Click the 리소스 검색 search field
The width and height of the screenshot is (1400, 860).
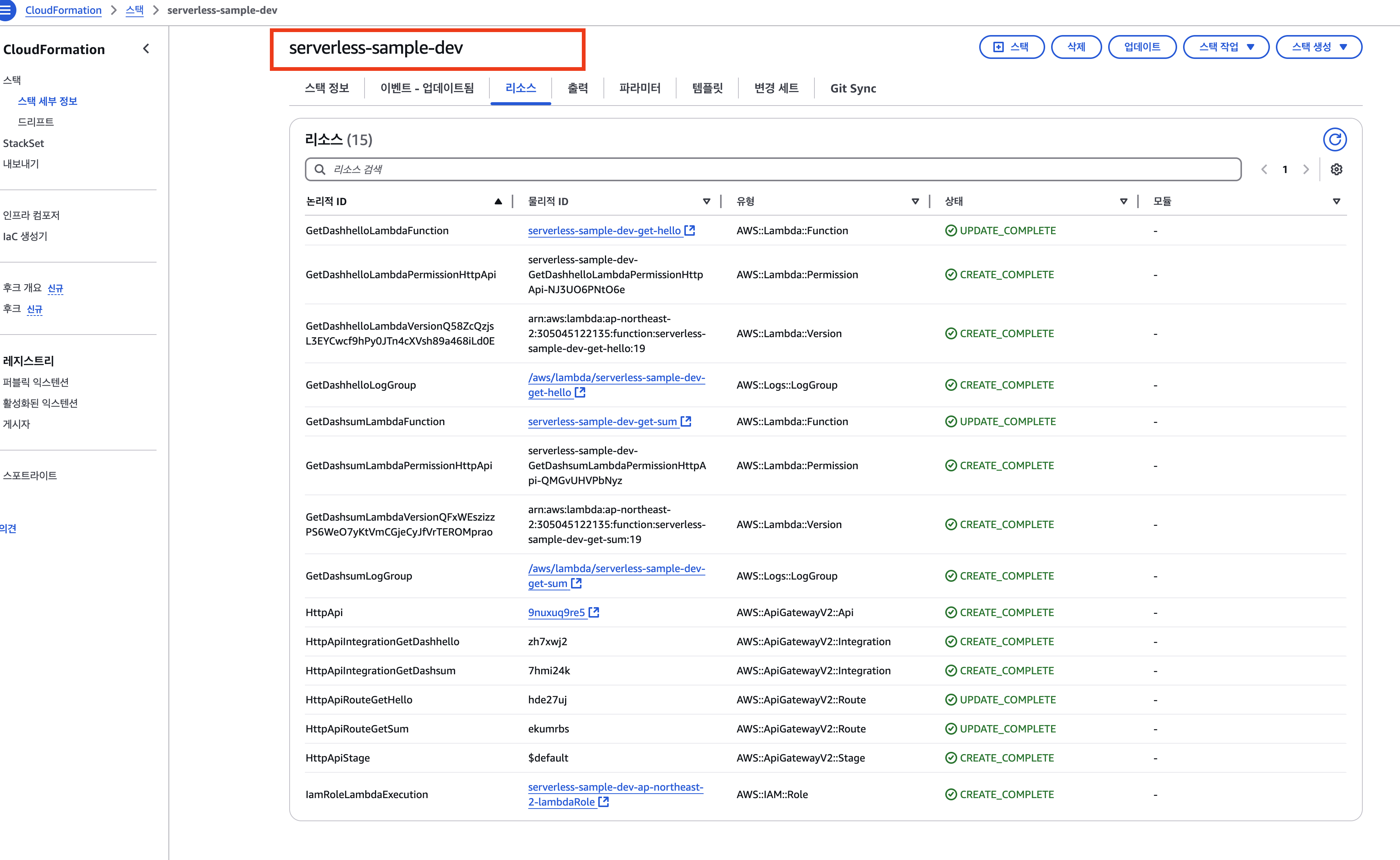773,169
